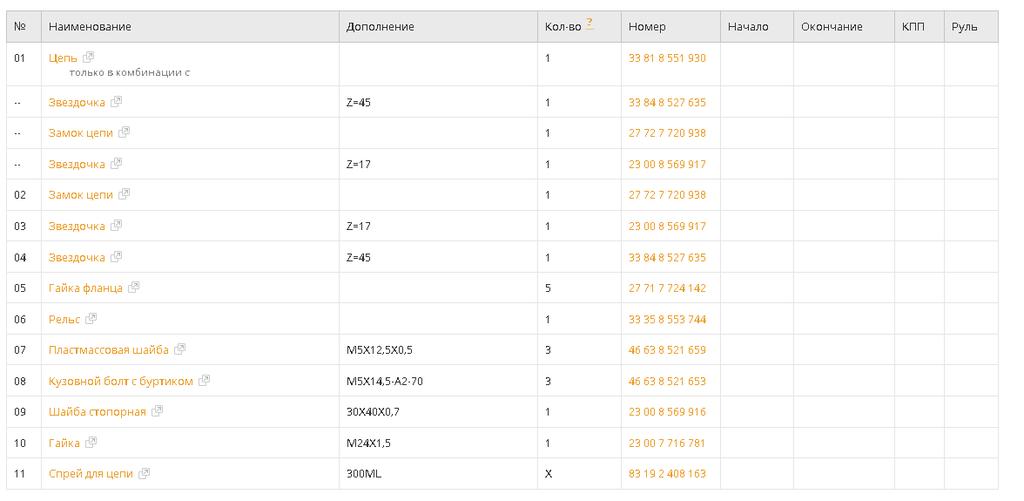Click the Наименование column header

[90, 27]
